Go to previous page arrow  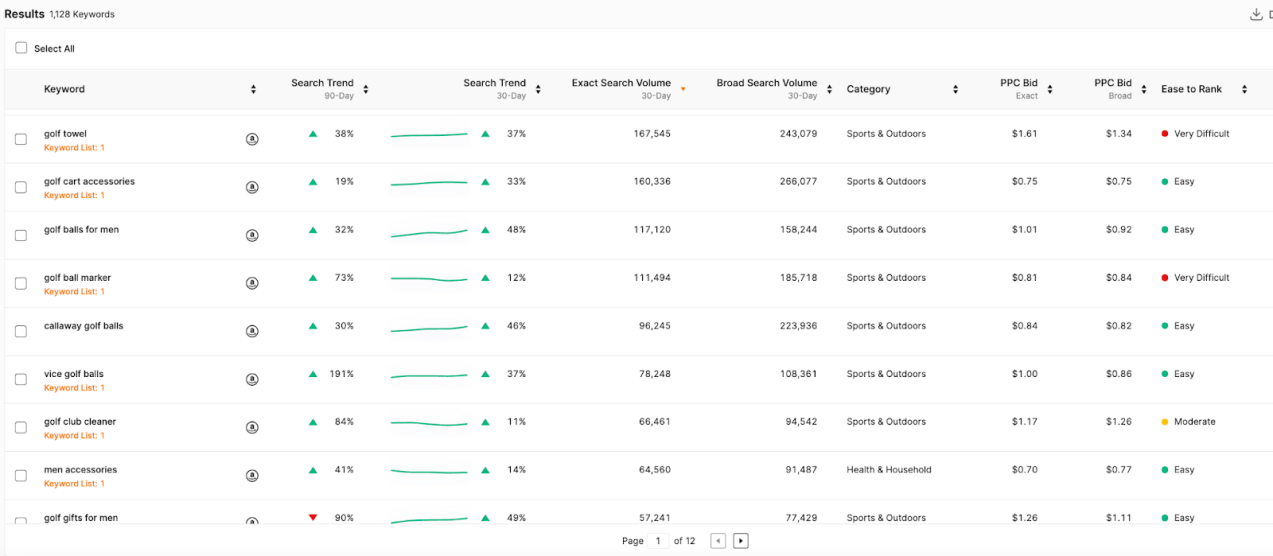pos(718,541)
